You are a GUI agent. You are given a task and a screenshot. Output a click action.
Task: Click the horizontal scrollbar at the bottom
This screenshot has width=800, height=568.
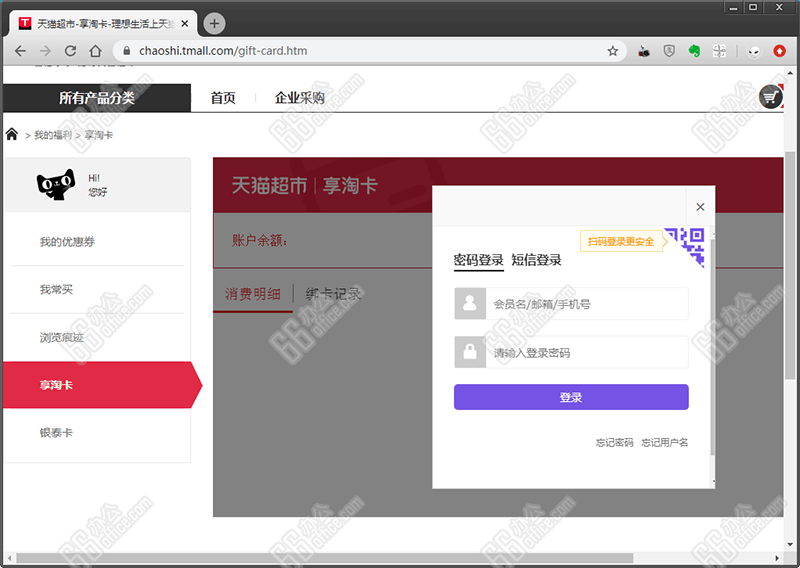[324, 558]
